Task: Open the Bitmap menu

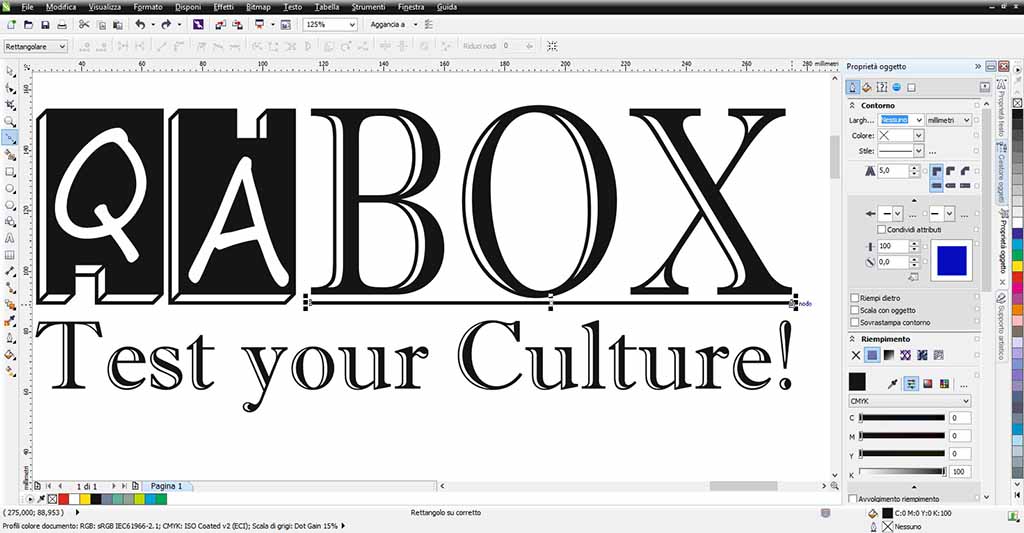Action: (x=258, y=7)
